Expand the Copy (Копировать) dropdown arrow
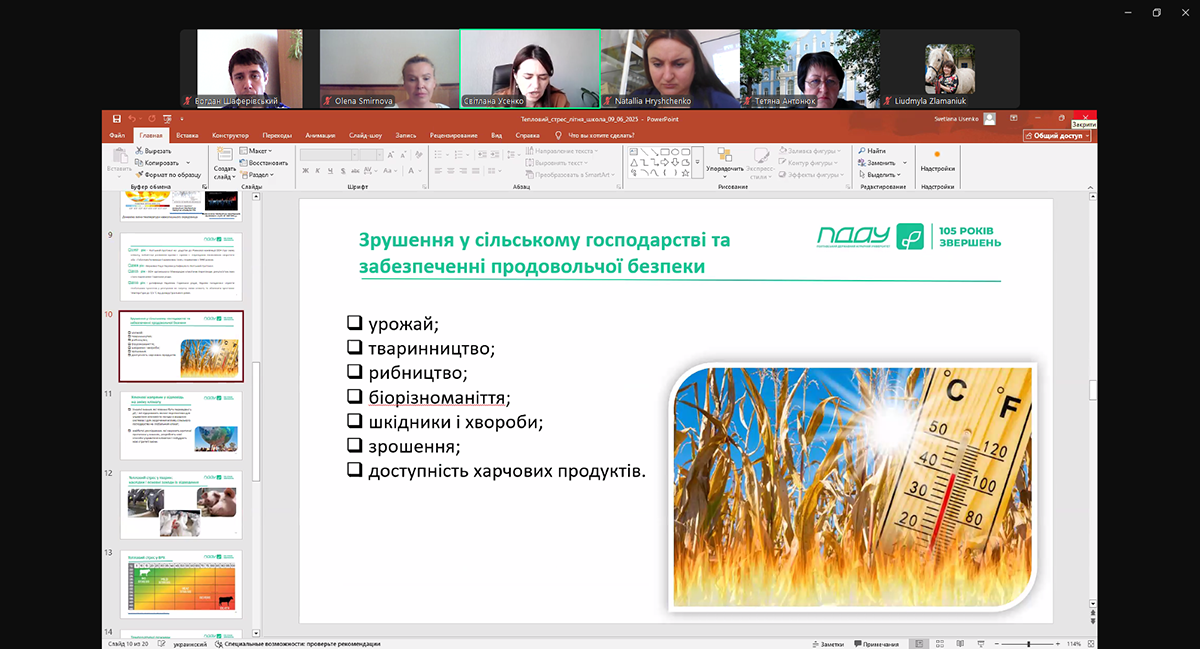Screen dimensions: 1200x649 click(x=188, y=163)
